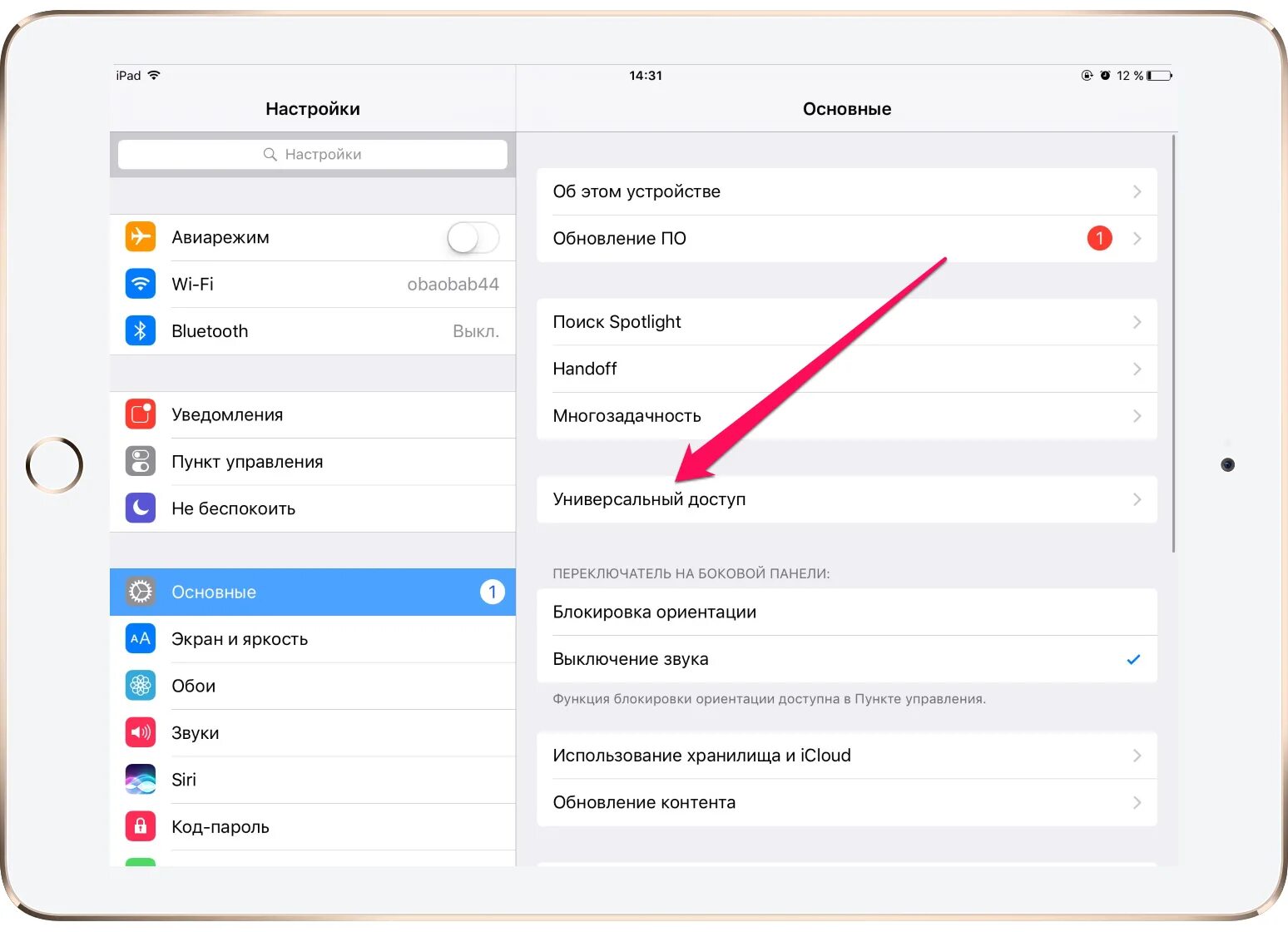This screenshot has height=932, width=1288.
Task: Tap chevron on Обновление контента row
Action: click(1137, 802)
